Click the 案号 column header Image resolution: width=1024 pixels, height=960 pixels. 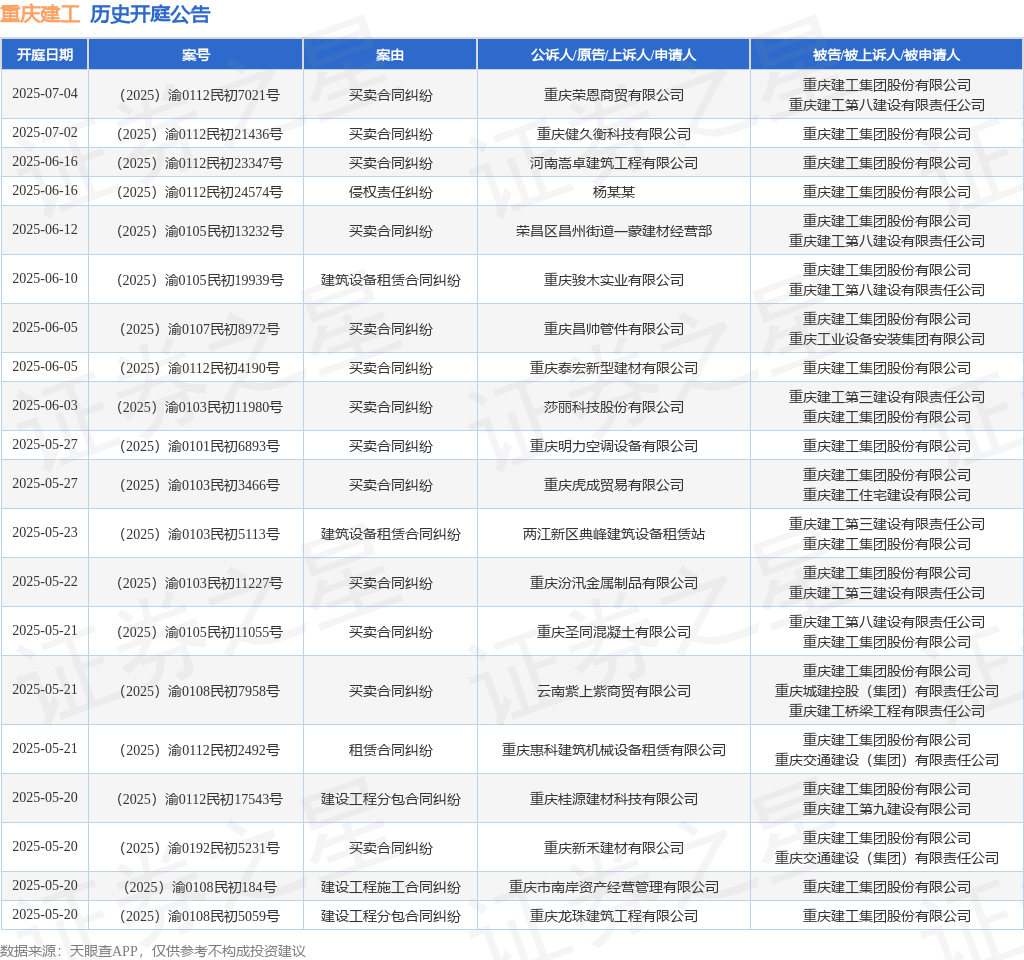coord(195,55)
